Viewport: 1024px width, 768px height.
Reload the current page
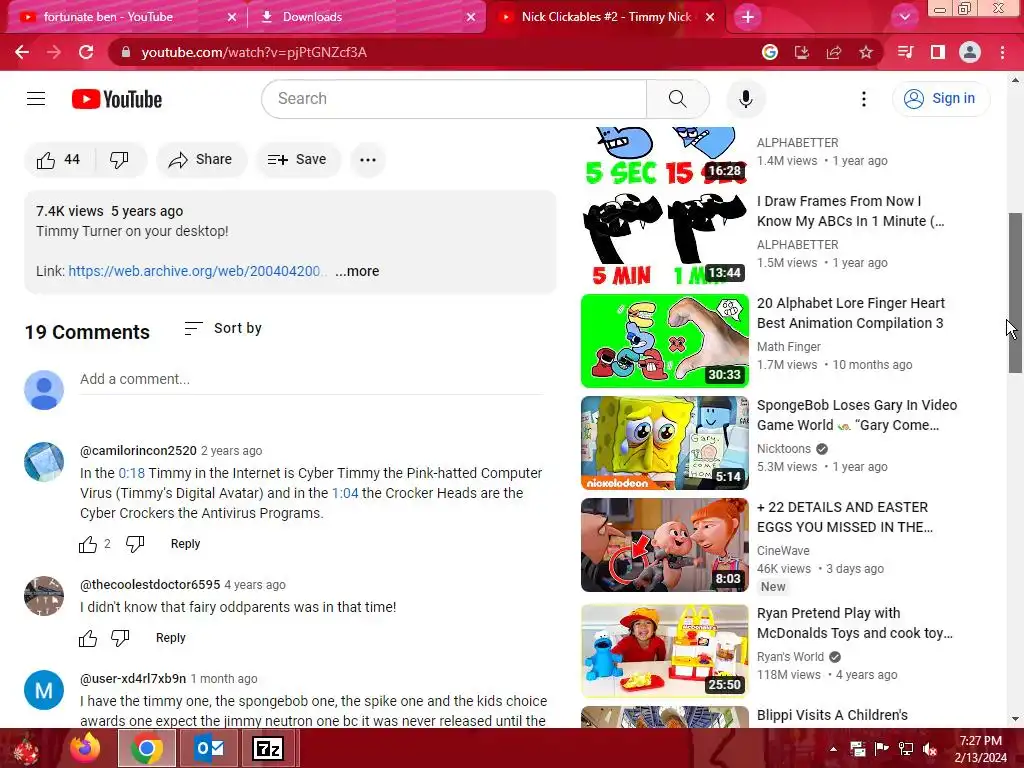tap(86, 52)
